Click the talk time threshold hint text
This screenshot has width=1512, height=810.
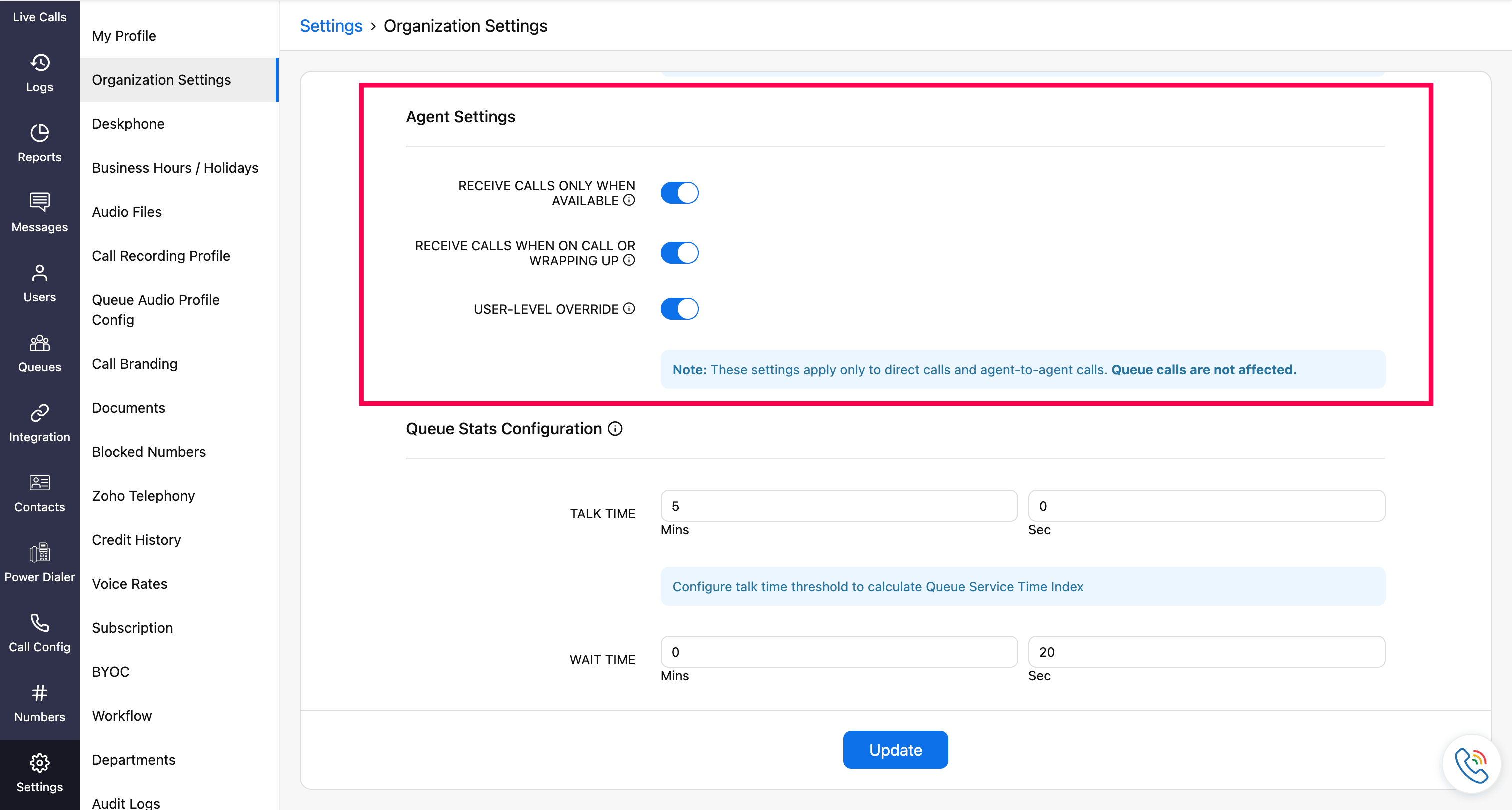click(x=878, y=587)
